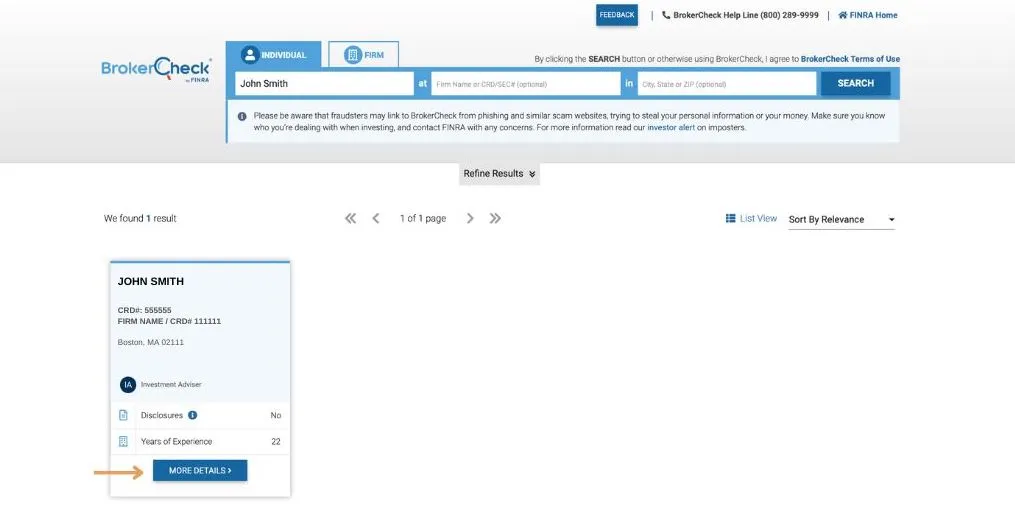Expand the Refine Results panel
The height and width of the screenshot is (520, 1015).
tap(499, 174)
